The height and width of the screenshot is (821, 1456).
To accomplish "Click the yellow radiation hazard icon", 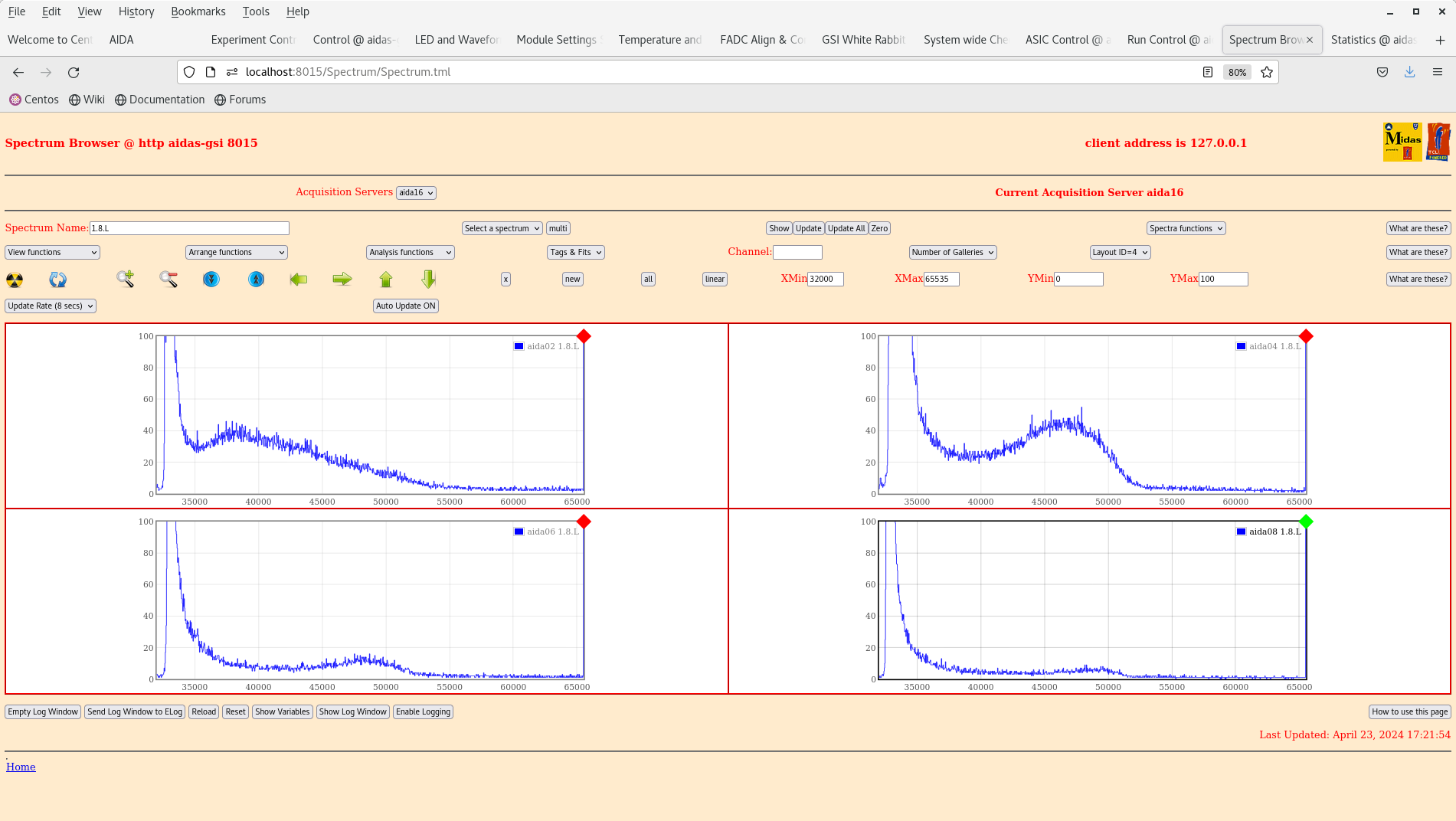I will [15, 280].
